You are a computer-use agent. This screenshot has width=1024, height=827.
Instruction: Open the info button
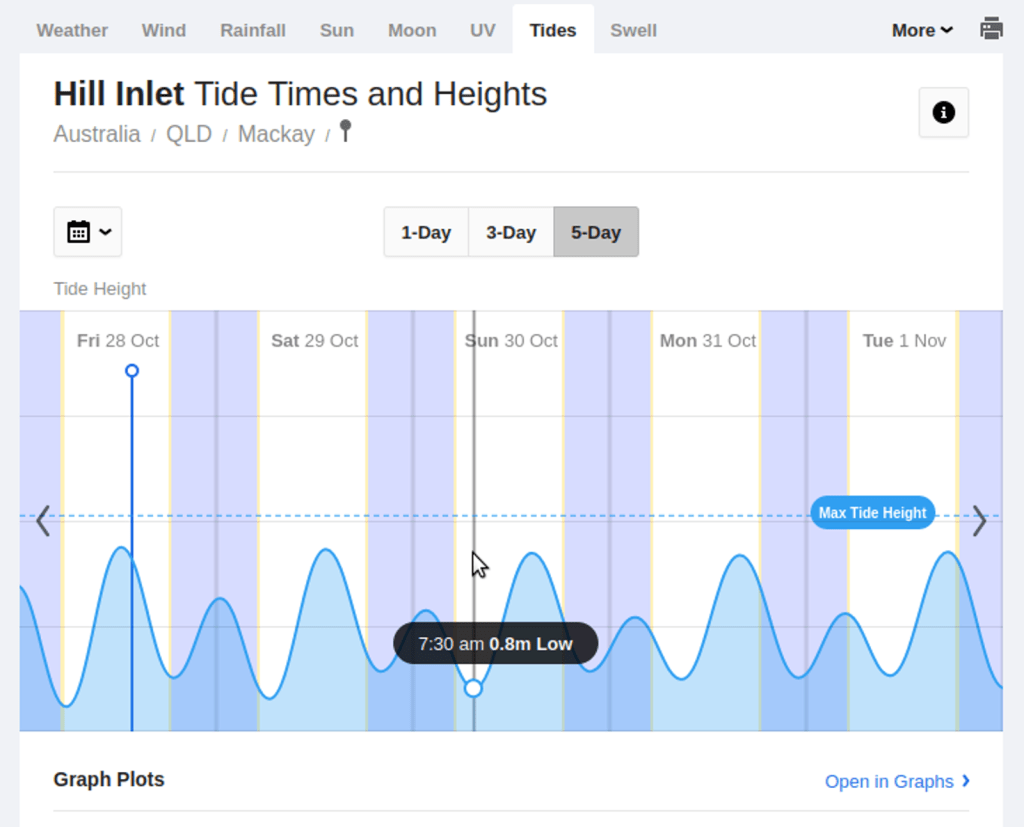(x=943, y=112)
